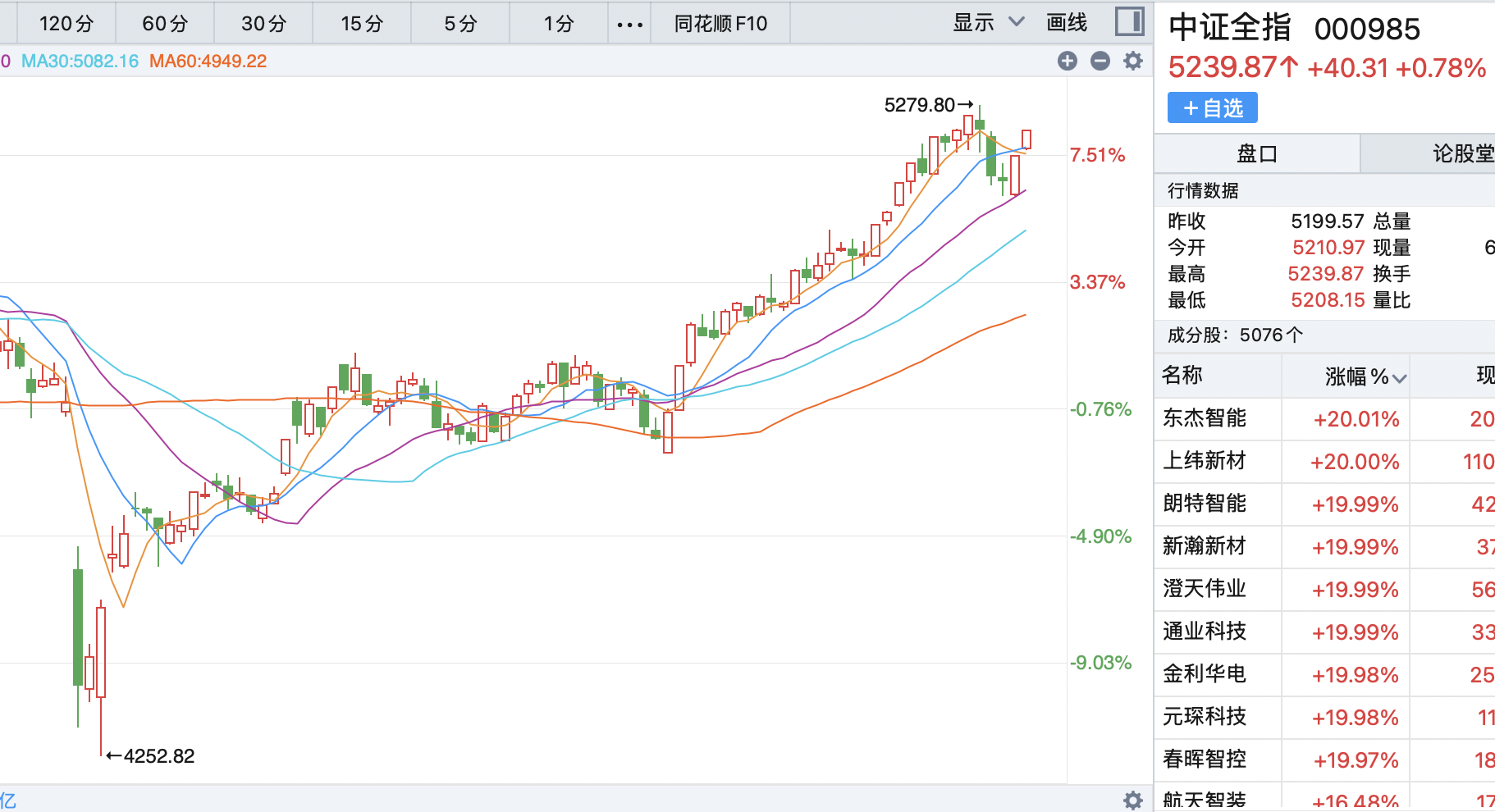Zoom in chart with plus icon
The height and width of the screenshot is (812, 1495).
point(1067,61)
